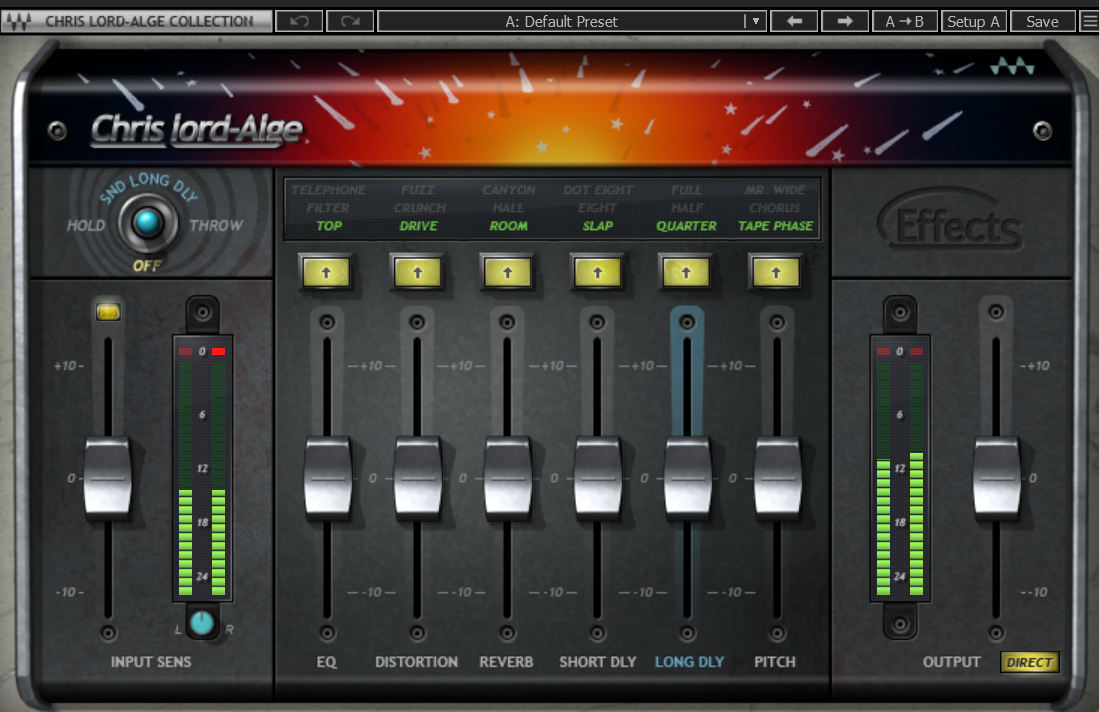Click the Long Dly fader handle
This screenshot has width=1099, height=712.
point(688,478)
